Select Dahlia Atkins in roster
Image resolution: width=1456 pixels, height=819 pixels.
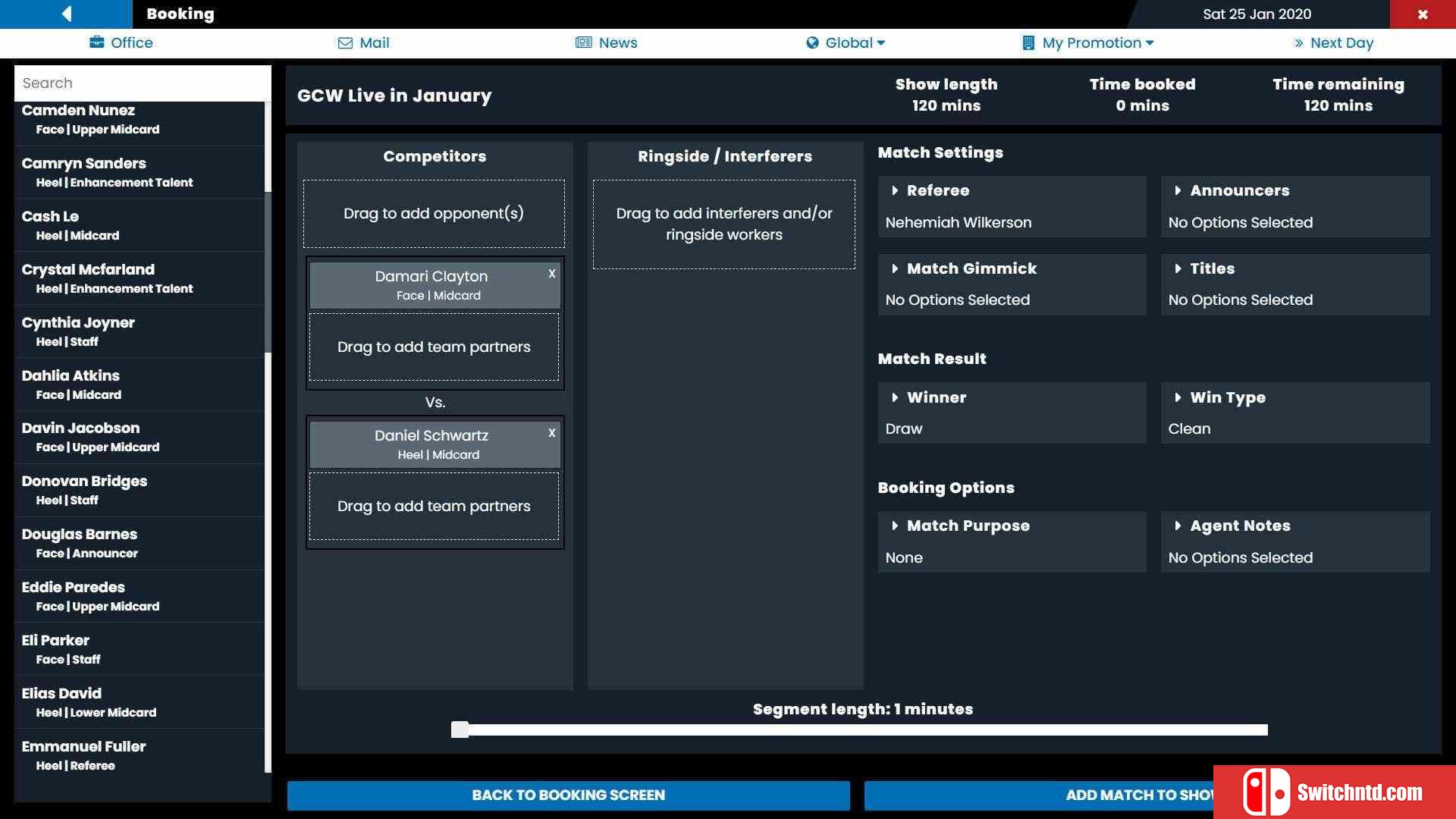139,384
